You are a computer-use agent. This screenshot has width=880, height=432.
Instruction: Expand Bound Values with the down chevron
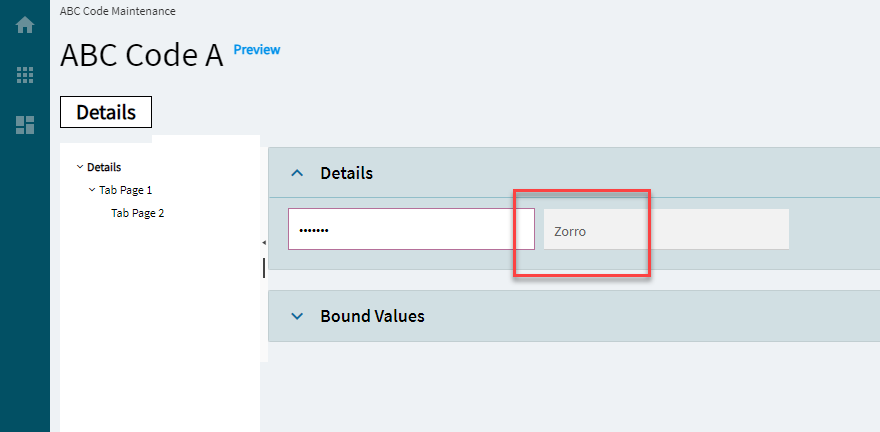(297, 316)
